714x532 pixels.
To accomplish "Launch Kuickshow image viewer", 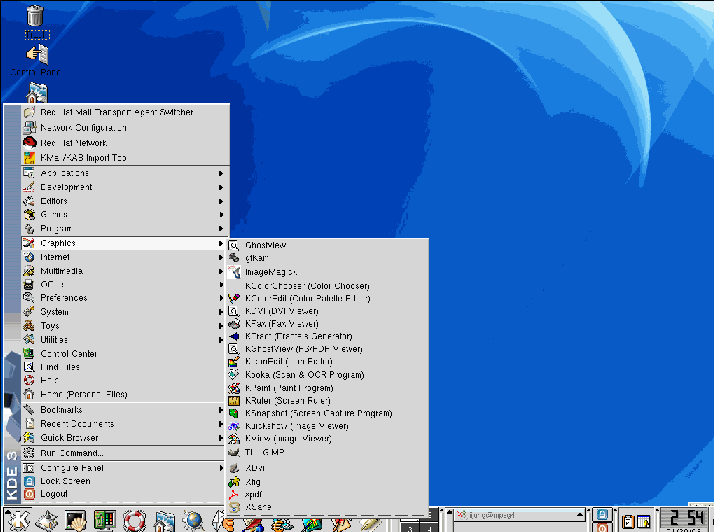I will click(x=327, y=426).
